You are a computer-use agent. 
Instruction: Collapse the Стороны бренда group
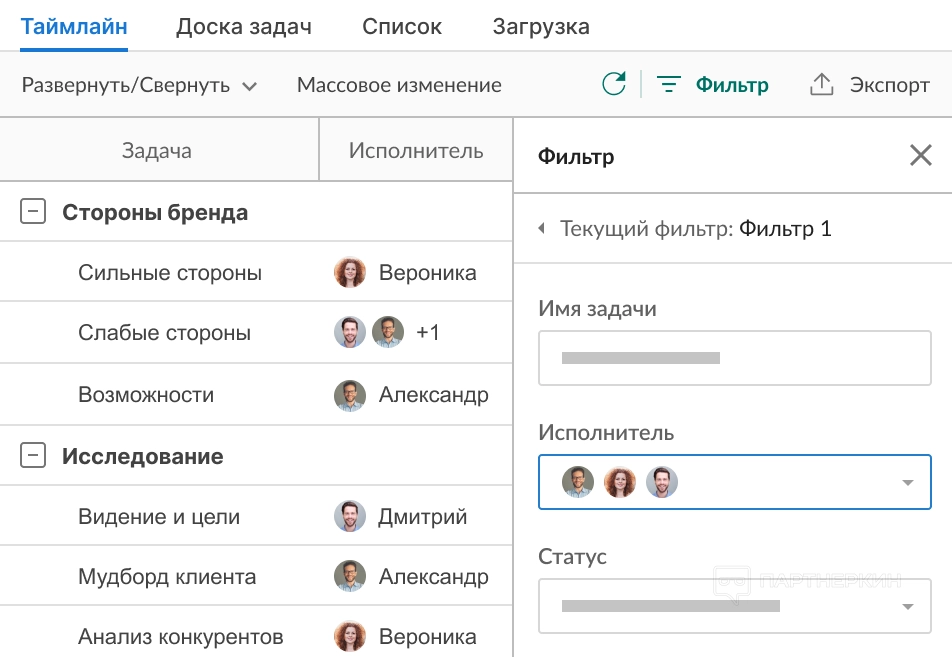33,212
